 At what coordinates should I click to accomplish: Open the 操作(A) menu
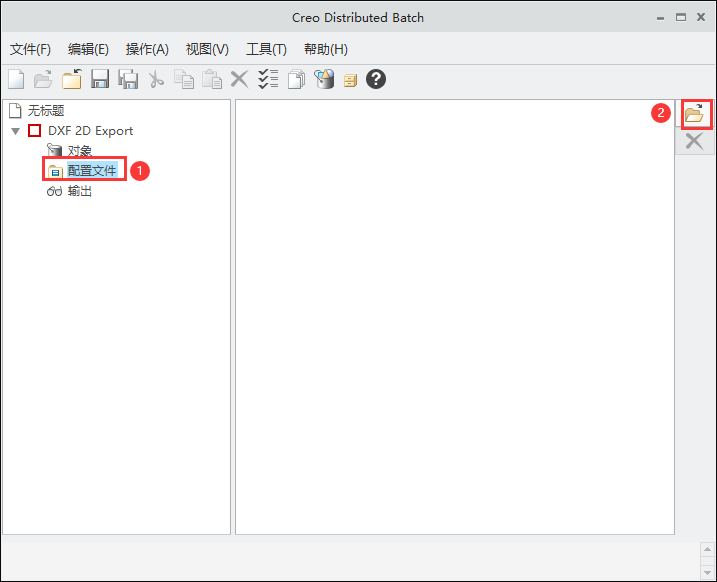coord(147,49)
